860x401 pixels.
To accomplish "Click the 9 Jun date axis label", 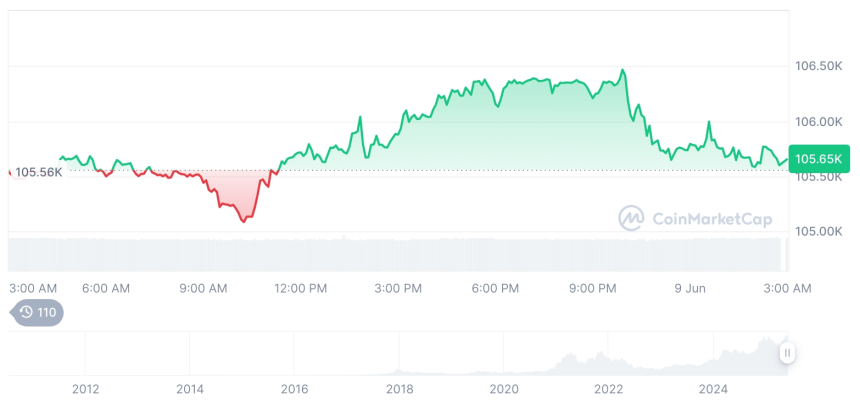I will pyautogui.click(x=689, y=288).
